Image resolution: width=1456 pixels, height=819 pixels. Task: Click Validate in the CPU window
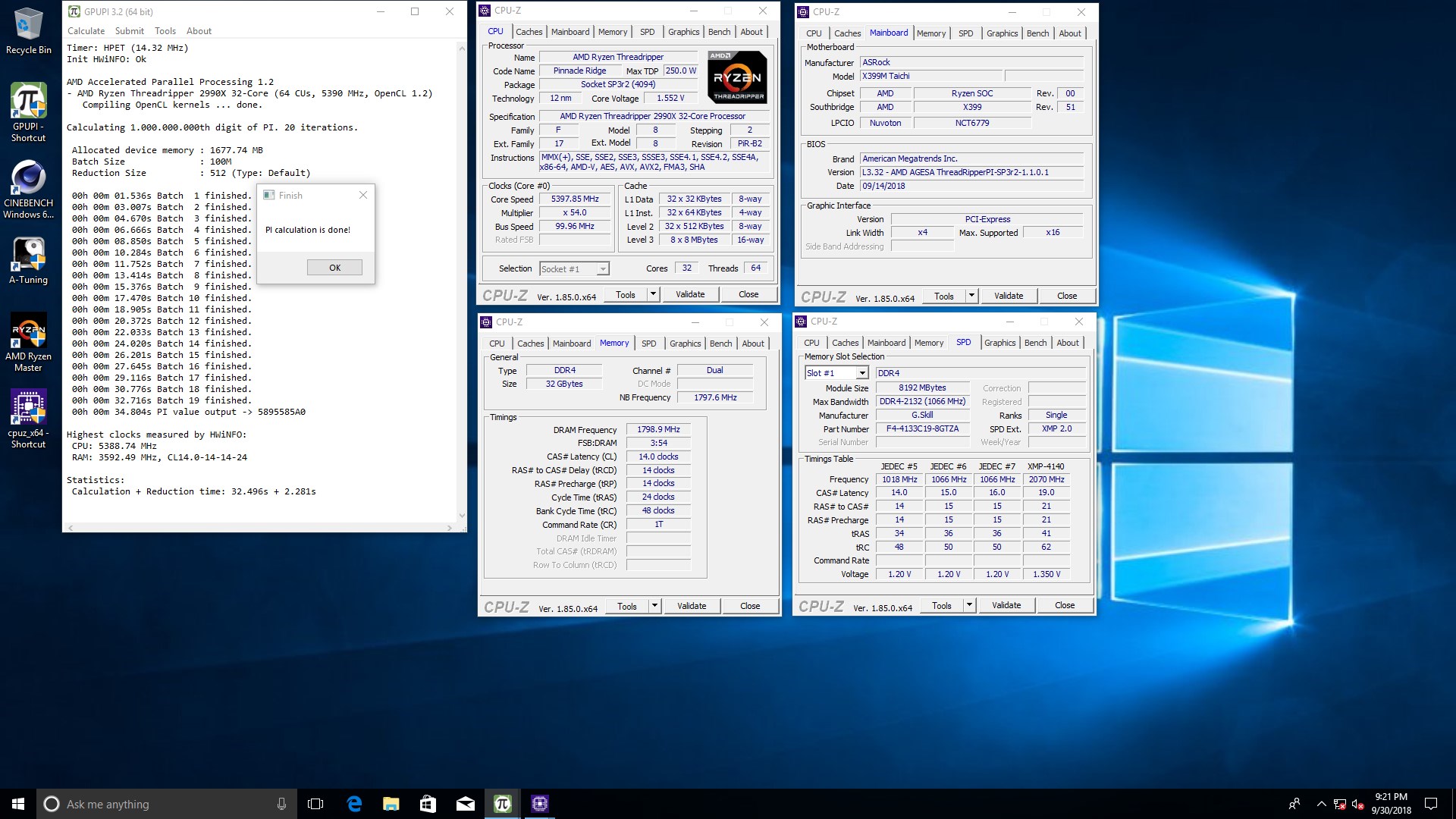coord(690,294)
